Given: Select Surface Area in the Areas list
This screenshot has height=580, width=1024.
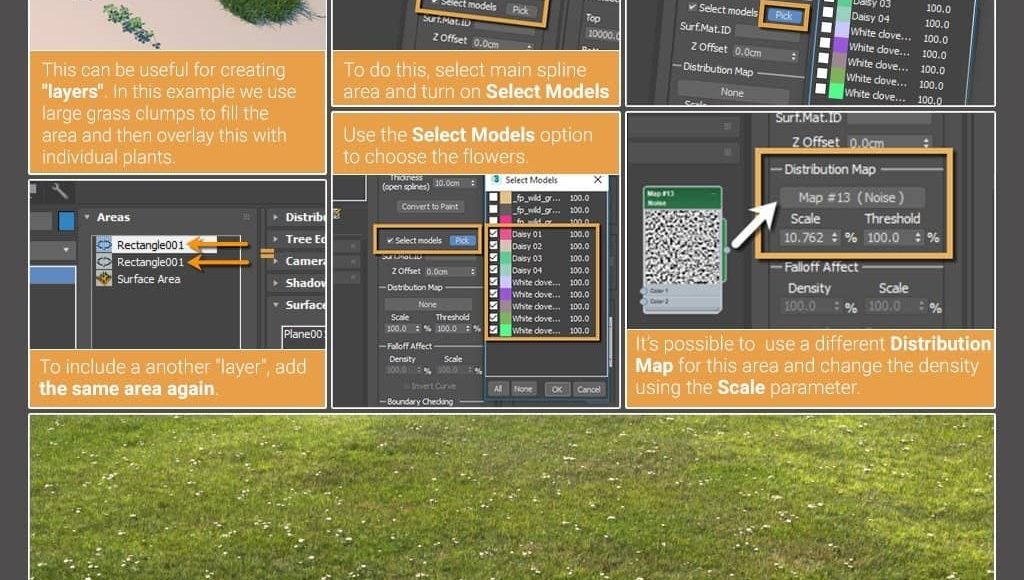Looking at the screenshot, I should coord(148,279).
